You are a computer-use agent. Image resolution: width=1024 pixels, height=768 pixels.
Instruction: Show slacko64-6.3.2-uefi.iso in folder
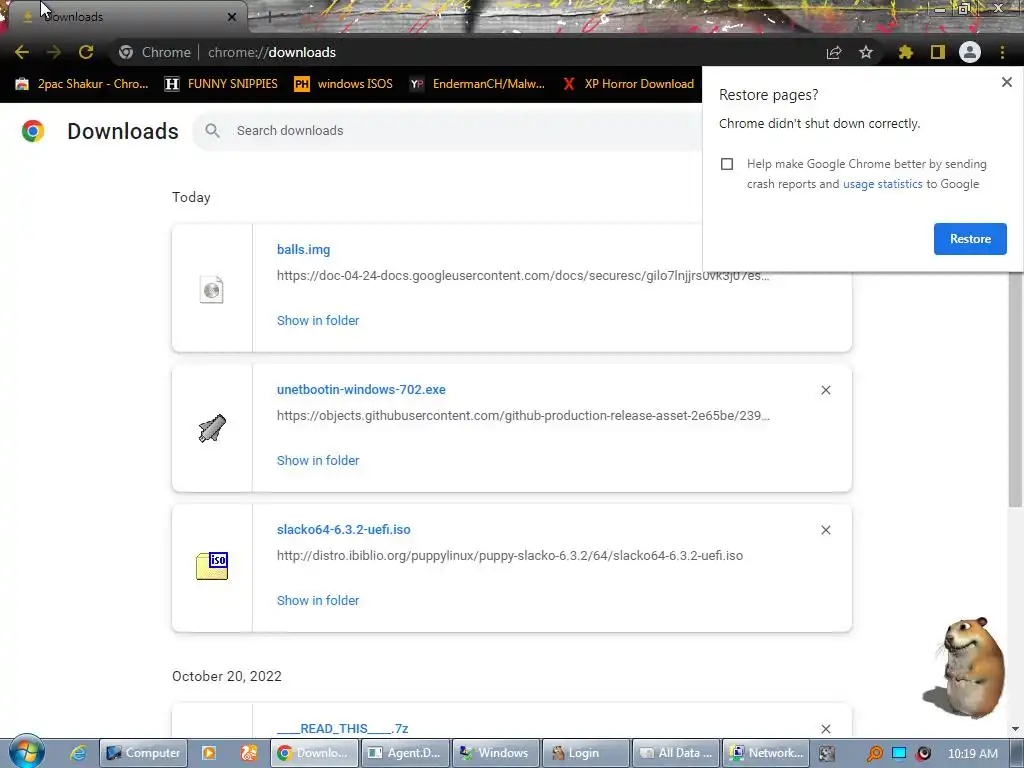pyautogui.click(x=318, y=601)
